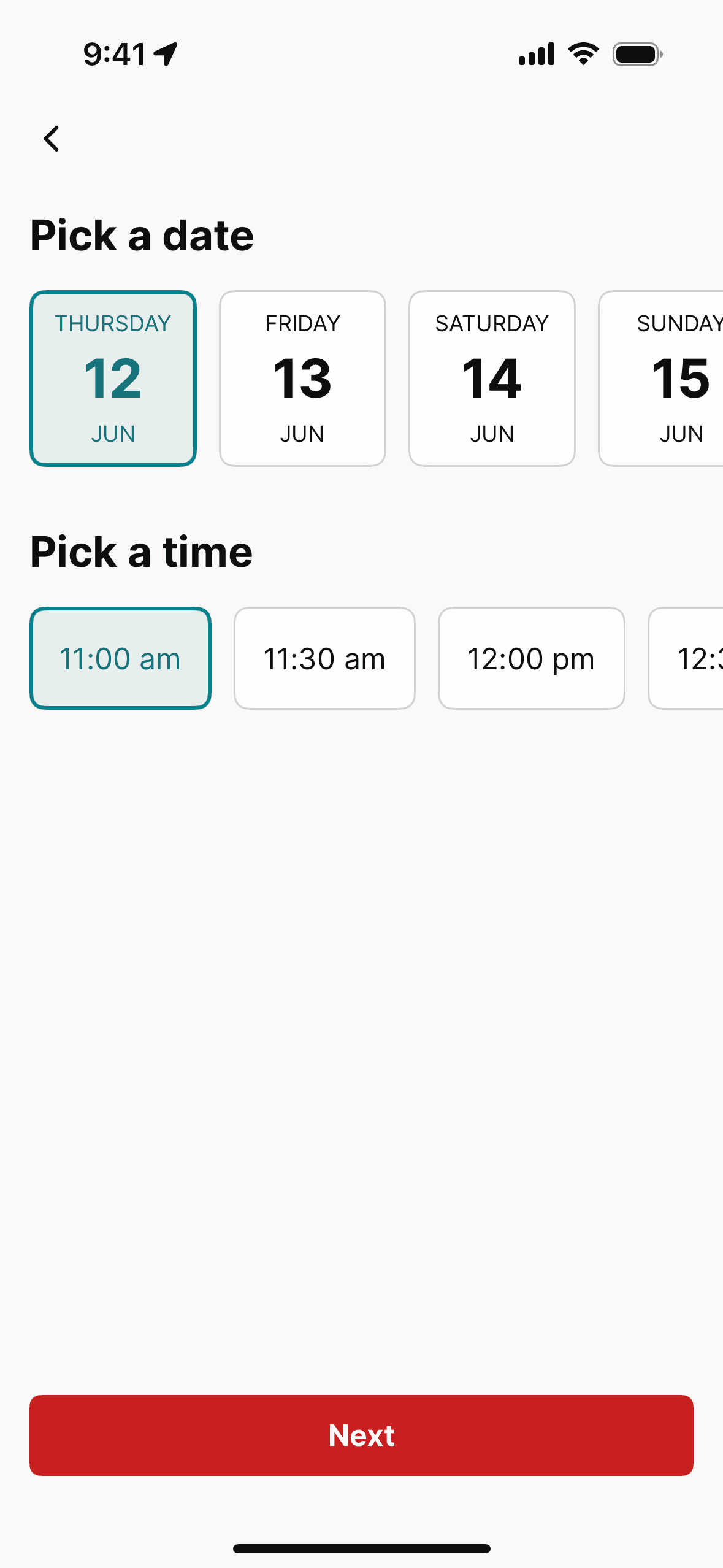Tap the "Pick a date" heading
The image size is (723, 1568).
[142, 236]
